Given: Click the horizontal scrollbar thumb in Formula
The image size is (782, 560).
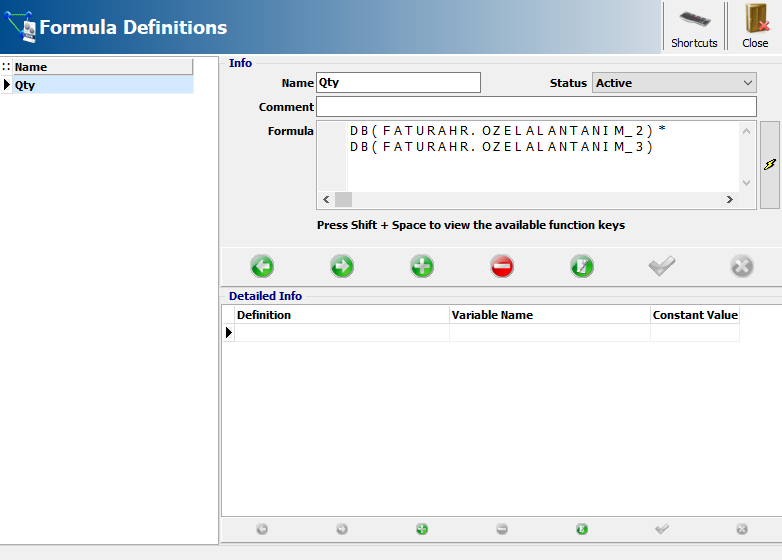Looking at the screenshot, I should pyautogui.click(x=343, y=199).
